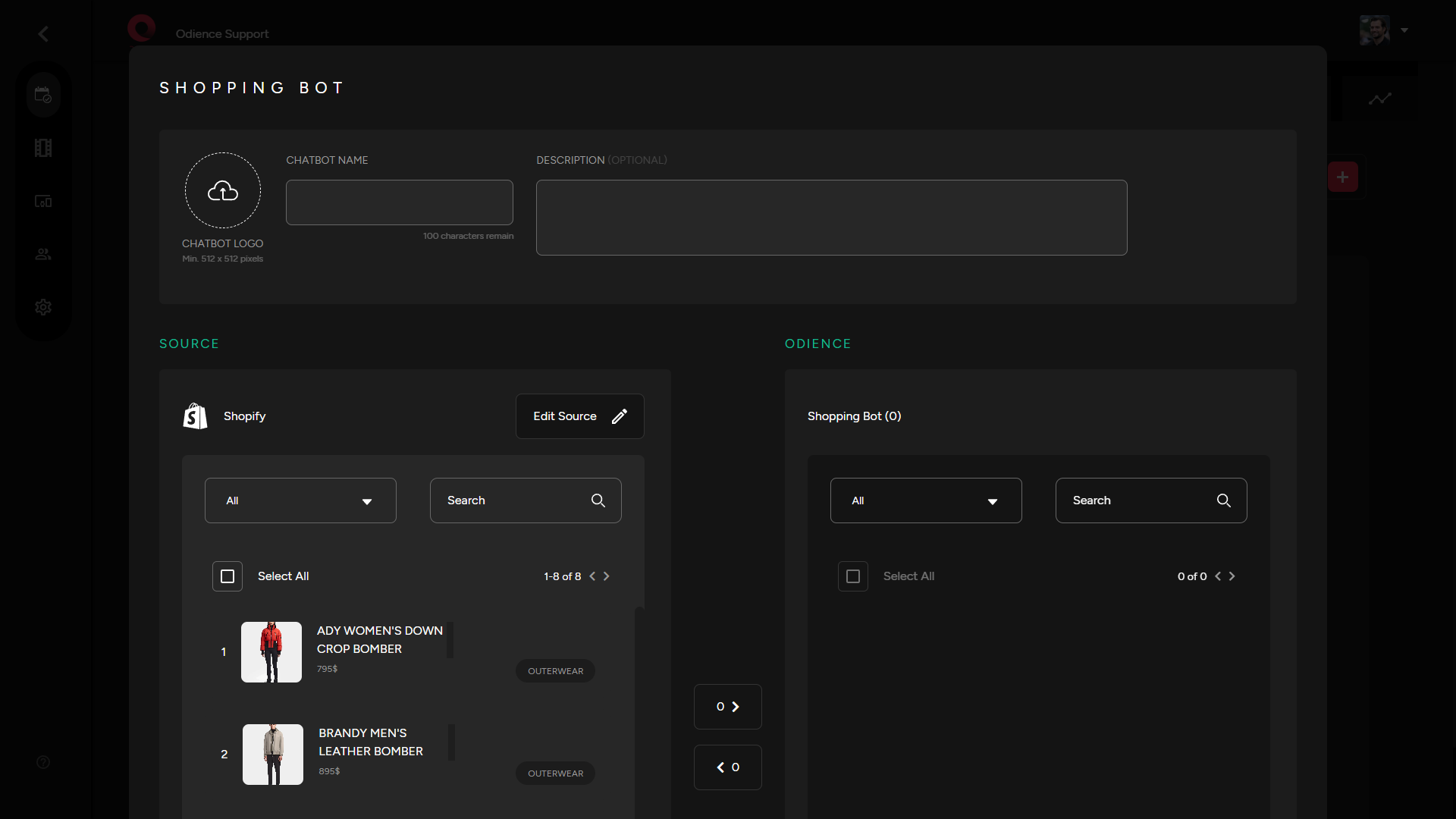Go to next page of Source products
Image resolution: width=1456 pixels, height=819 pixels.
point(607,576)
